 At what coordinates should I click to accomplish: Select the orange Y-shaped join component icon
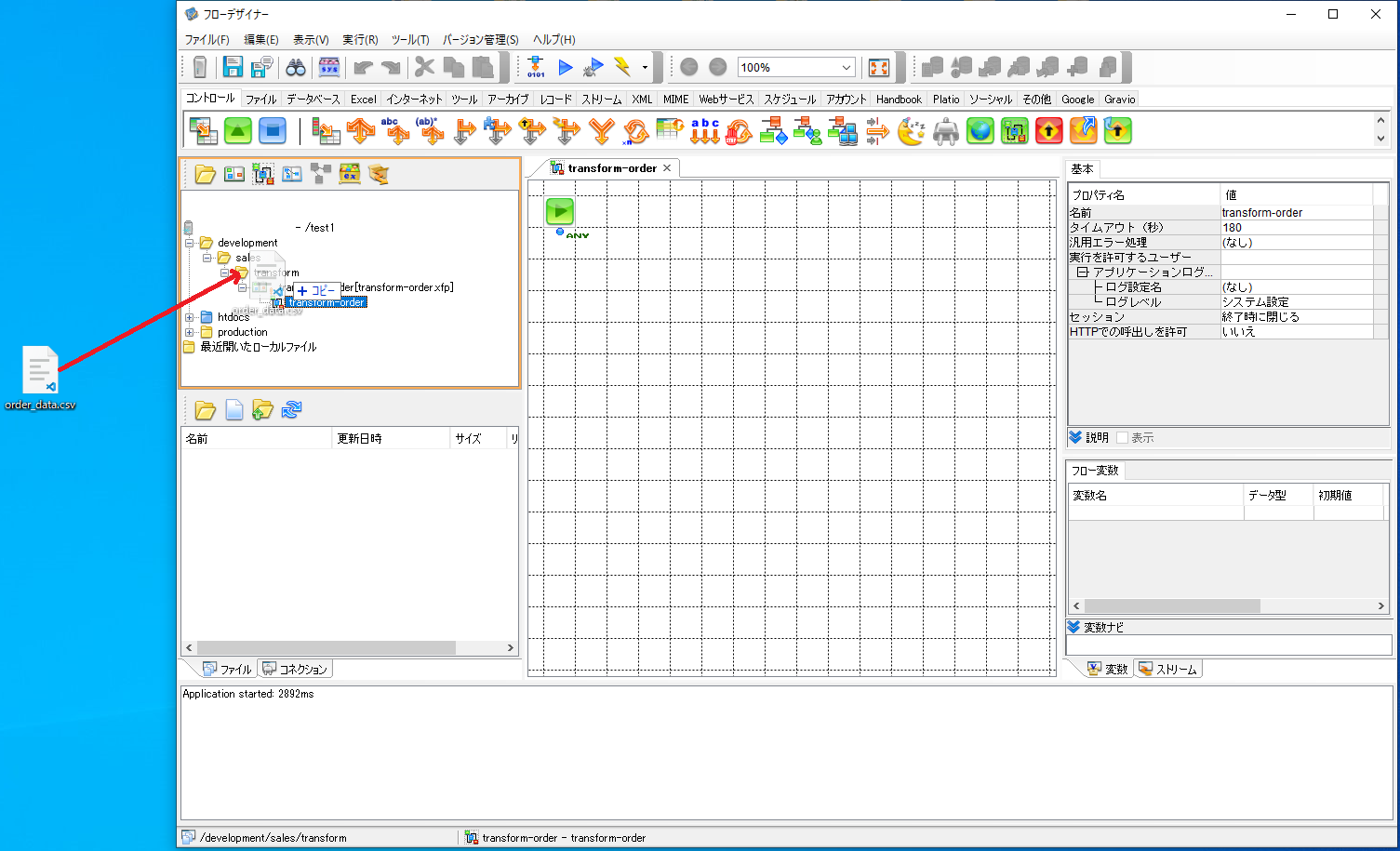pyautogui.click(x=602, y=131)
